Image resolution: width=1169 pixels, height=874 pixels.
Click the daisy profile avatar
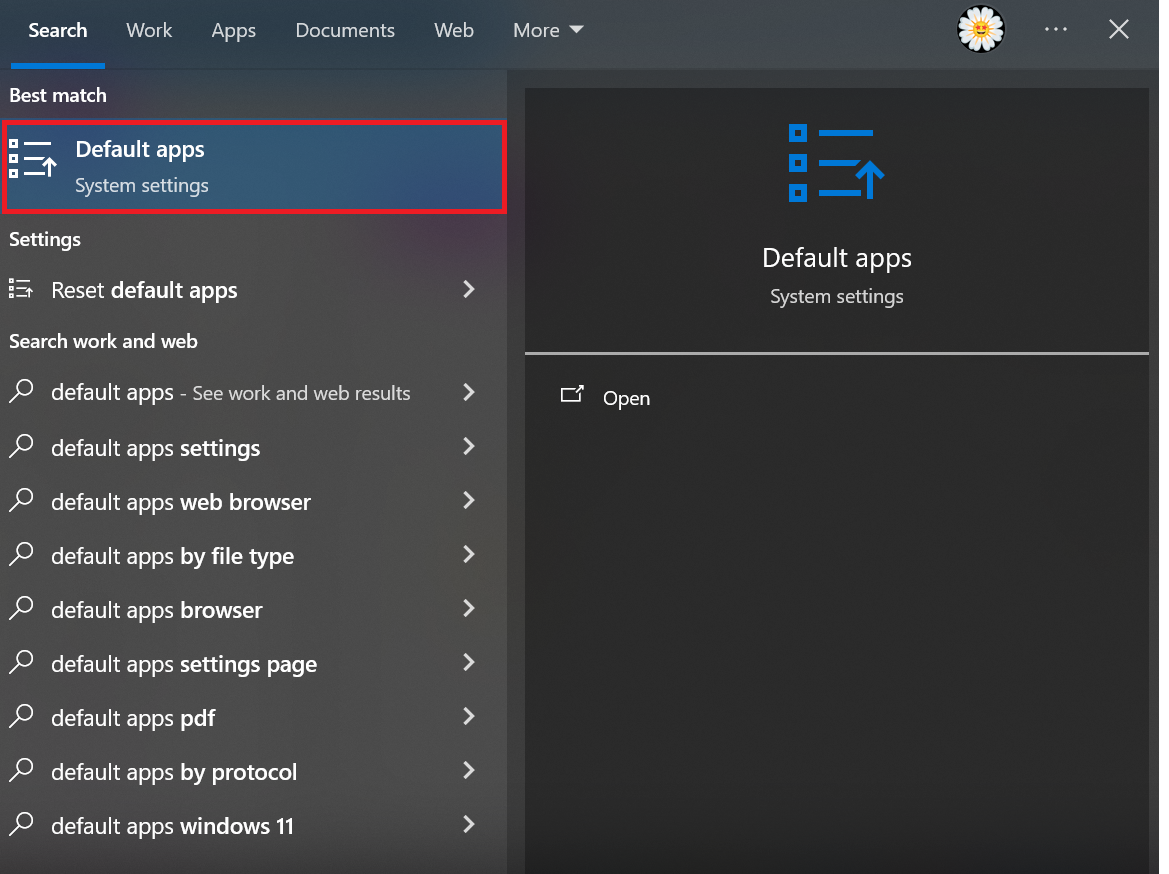click(x=980, y=30)
